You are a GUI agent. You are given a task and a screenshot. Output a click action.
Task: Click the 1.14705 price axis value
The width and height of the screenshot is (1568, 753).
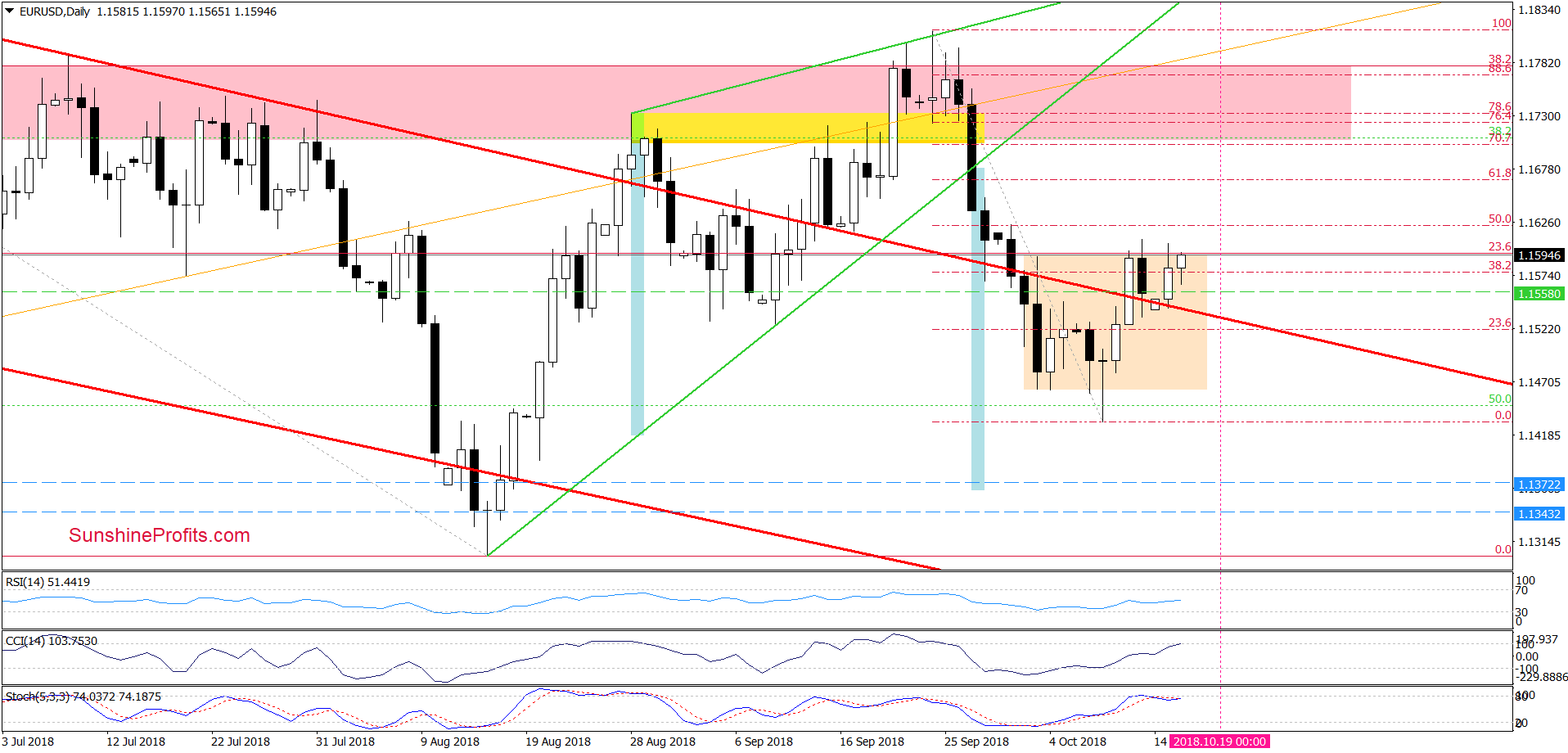(1539, 382)
